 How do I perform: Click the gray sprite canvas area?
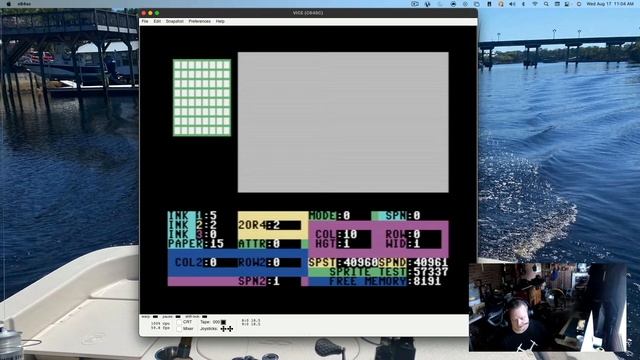(343, 122)
